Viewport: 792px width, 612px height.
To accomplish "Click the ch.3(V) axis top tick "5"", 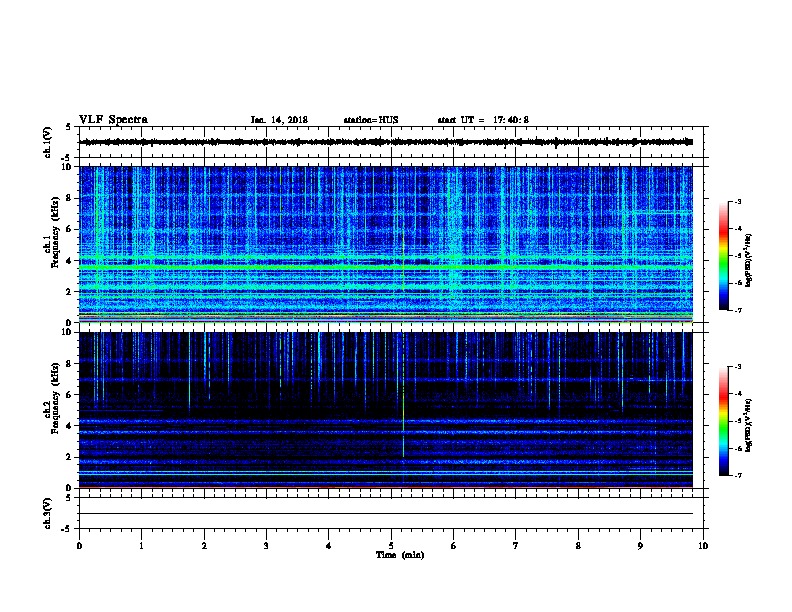I will pyautogui.click(x=69, y=498).
